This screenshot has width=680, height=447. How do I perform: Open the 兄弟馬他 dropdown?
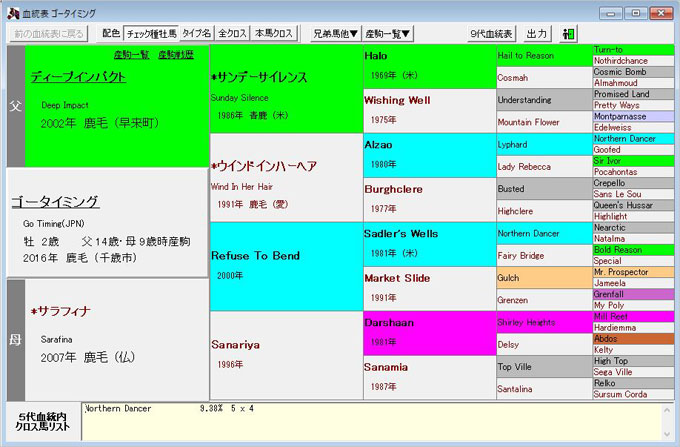click(336, 34)
